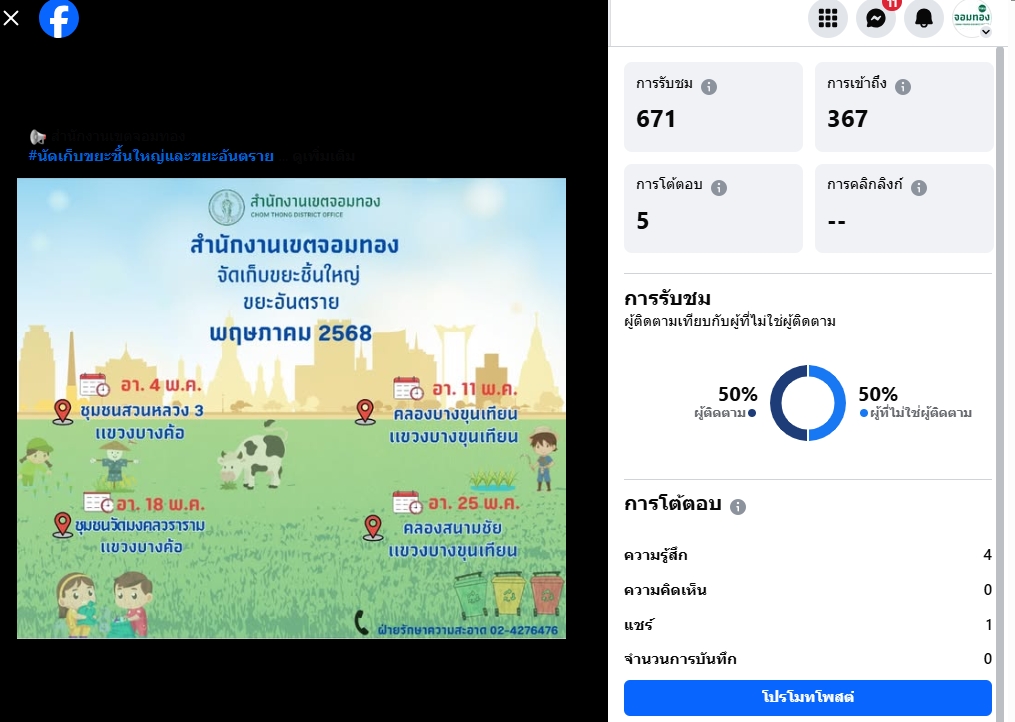The image size is (1015, 722).
Task: Click info icon beside การรับชม
Action: pyautogui.click(x=709, y=87)
